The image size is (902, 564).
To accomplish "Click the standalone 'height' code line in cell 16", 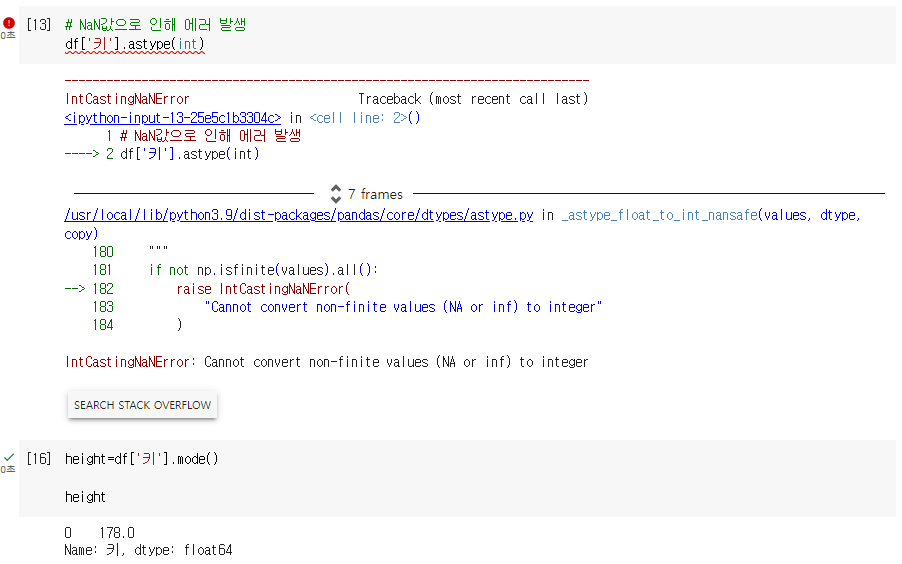I will pyautogui.click(x=85, y=497).
